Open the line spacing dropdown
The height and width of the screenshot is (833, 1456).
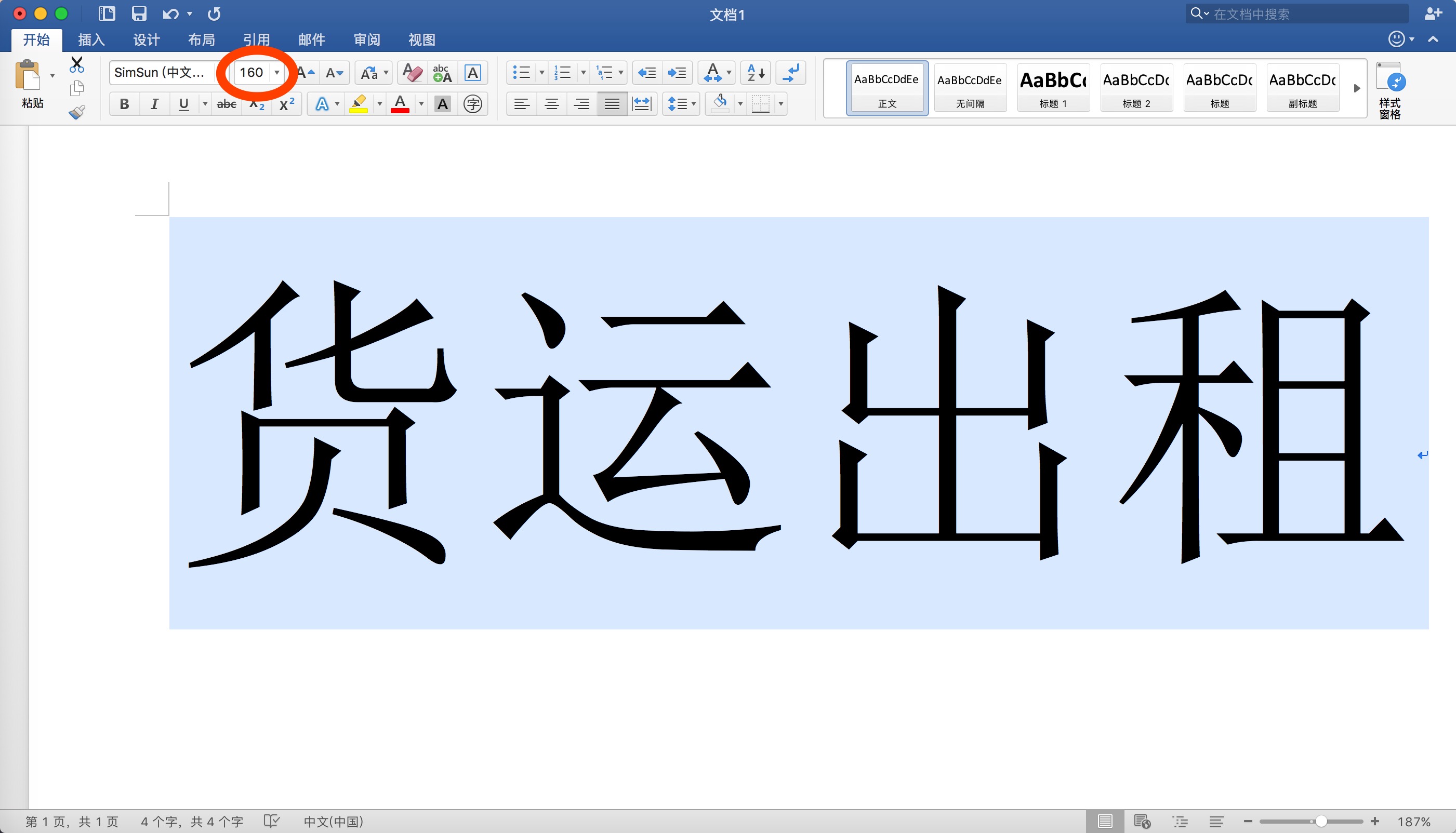coord(694,104)
